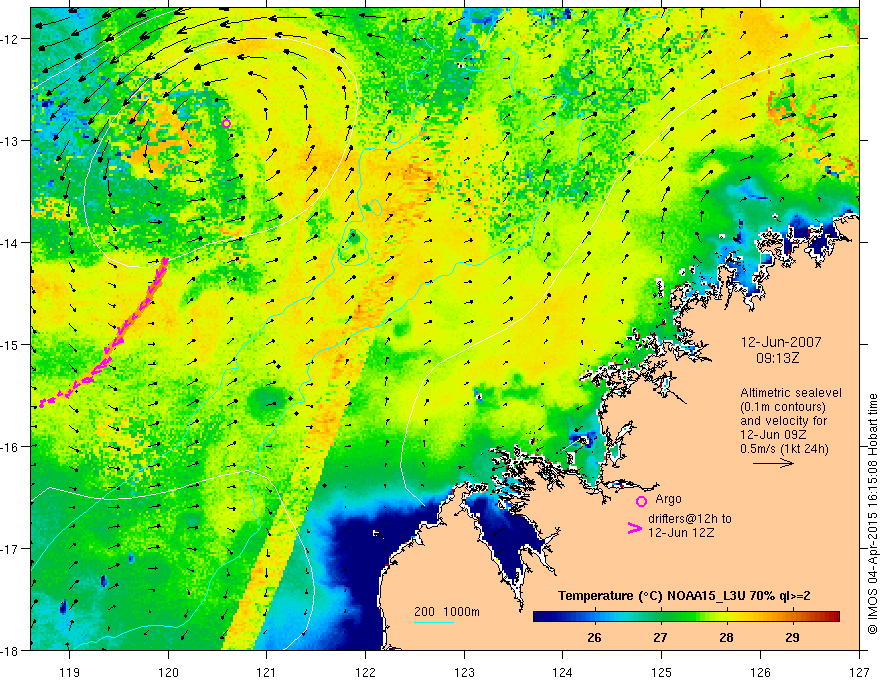The height and width of the screenshot is (680, 880).
Task: Click the 123 longitude axis label
Action: tap(464, 672)
